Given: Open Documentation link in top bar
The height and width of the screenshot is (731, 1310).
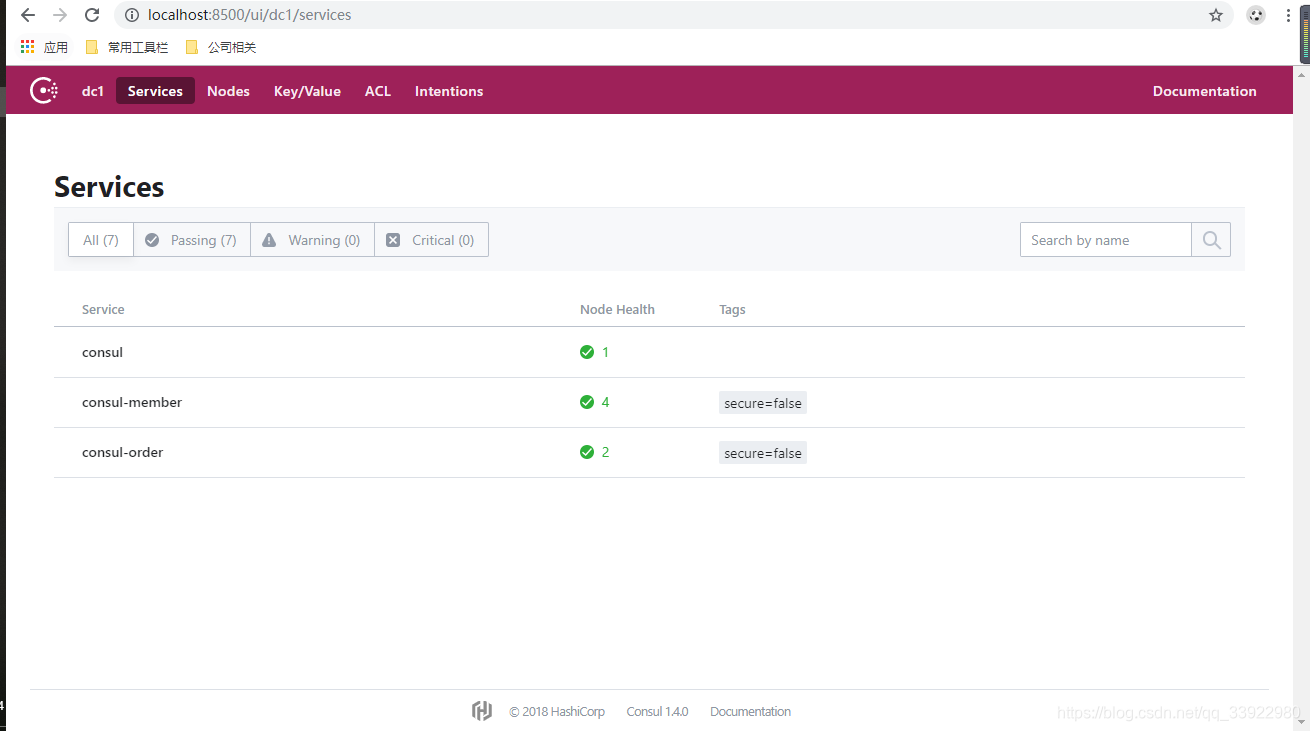Looking at the screenshot, I should coord(1204,91).
